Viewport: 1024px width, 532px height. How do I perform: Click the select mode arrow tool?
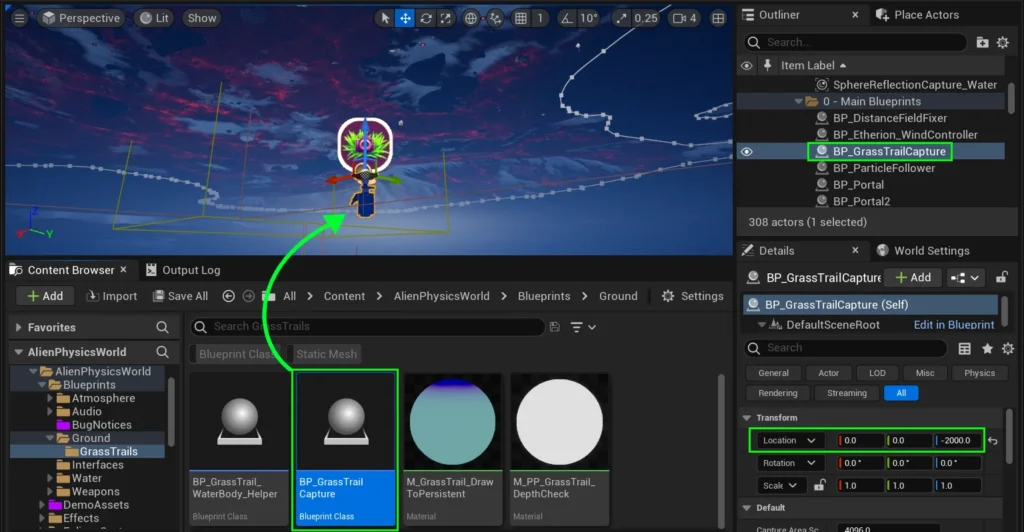point(385,18)
